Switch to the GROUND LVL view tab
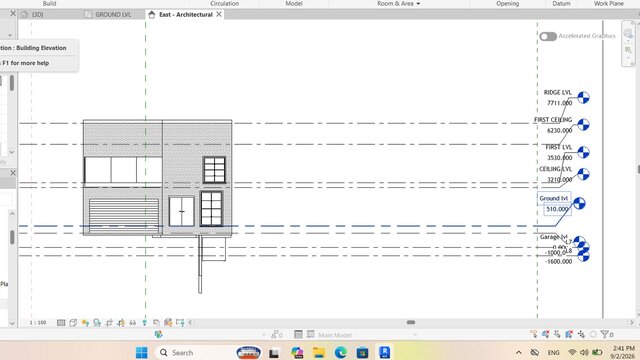Viewport: 640px width, 360px height. point(113,14)
